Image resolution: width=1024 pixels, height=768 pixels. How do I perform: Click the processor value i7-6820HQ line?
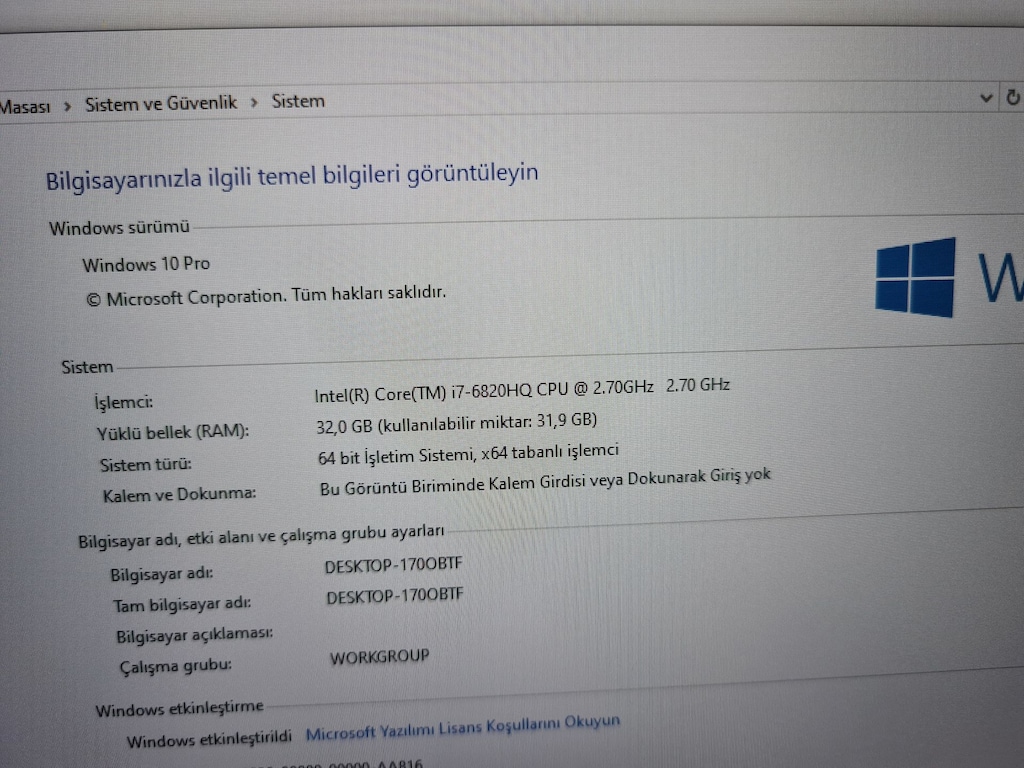click(521, 390)
